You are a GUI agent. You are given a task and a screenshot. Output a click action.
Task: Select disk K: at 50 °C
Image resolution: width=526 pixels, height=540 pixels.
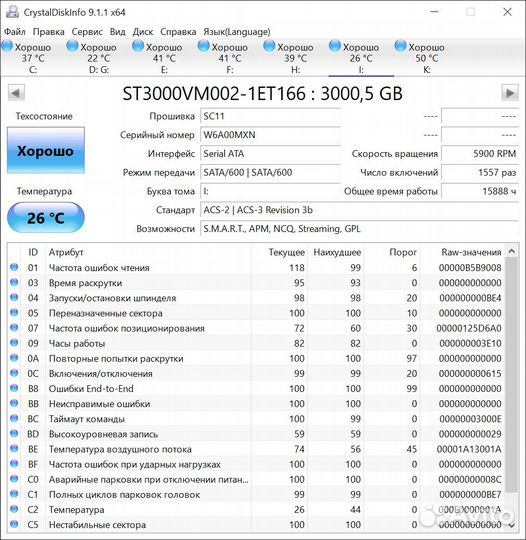[427, 58]
